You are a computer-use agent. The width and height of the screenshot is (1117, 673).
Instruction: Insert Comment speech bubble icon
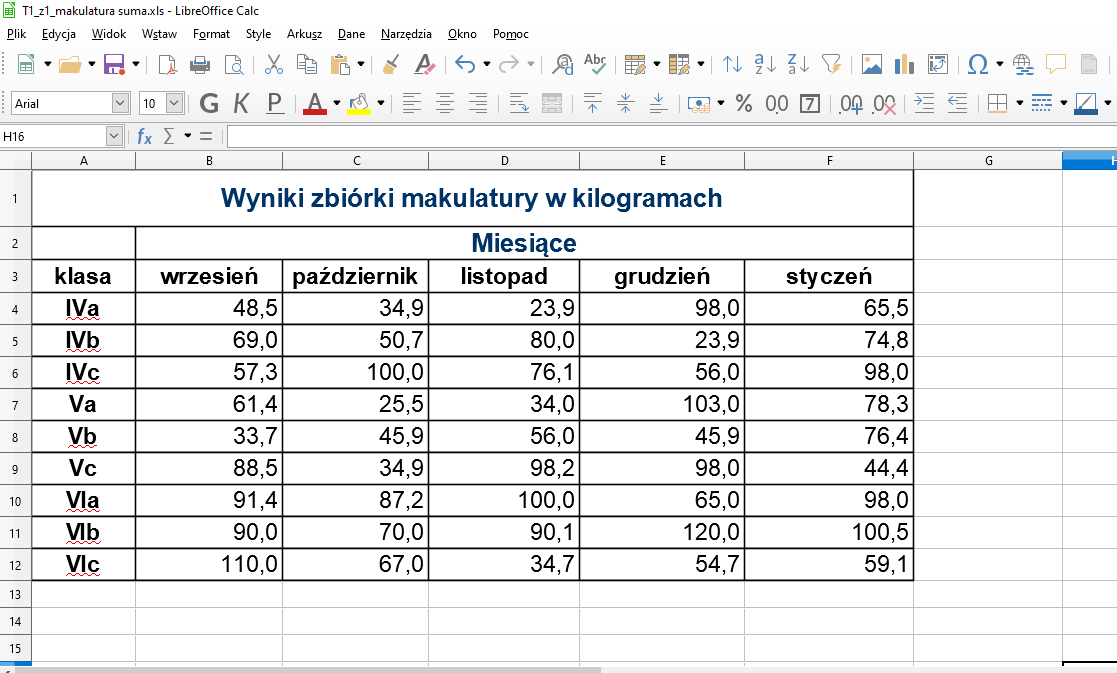click(x=1056, y=65)
